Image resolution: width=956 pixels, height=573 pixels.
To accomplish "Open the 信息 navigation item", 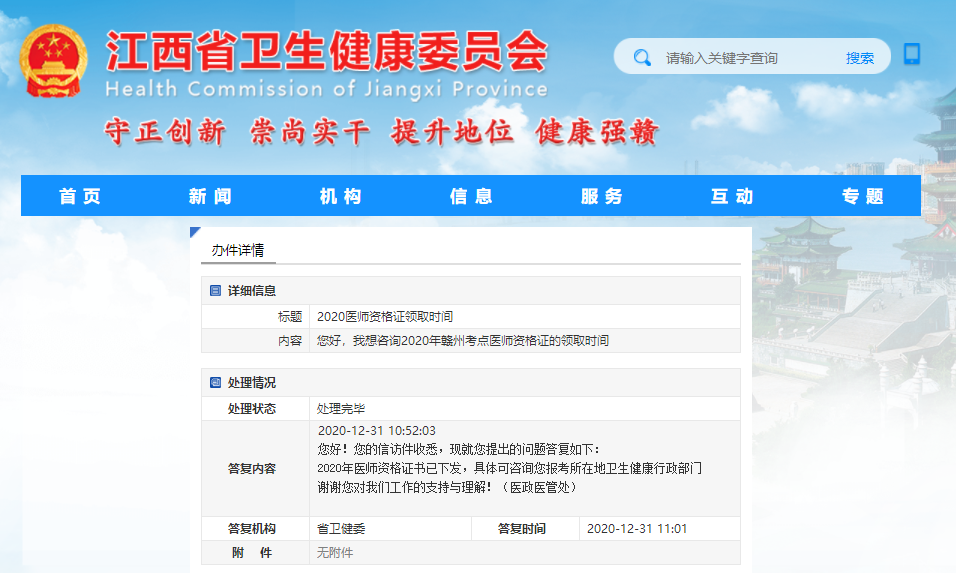I will coord(471,196).
